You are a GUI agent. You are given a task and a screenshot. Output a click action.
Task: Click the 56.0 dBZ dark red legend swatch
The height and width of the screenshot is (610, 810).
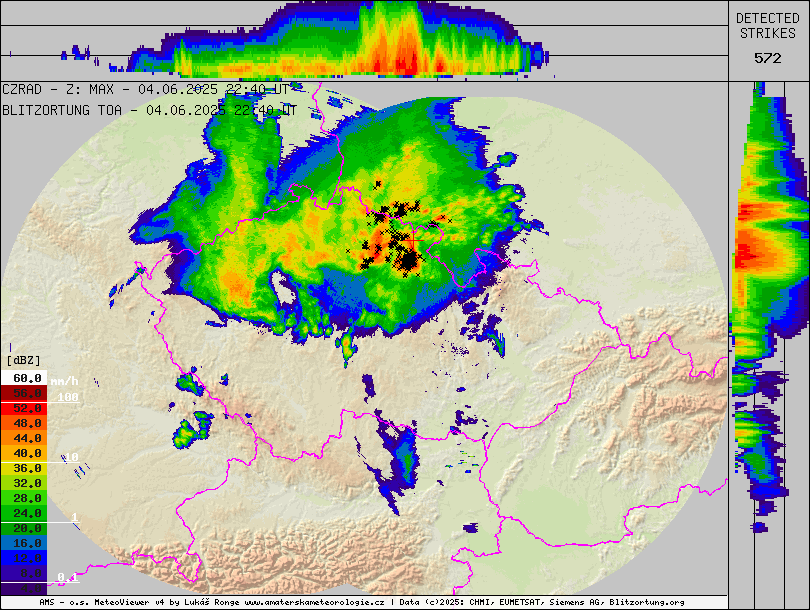click(x=24, y=393)
